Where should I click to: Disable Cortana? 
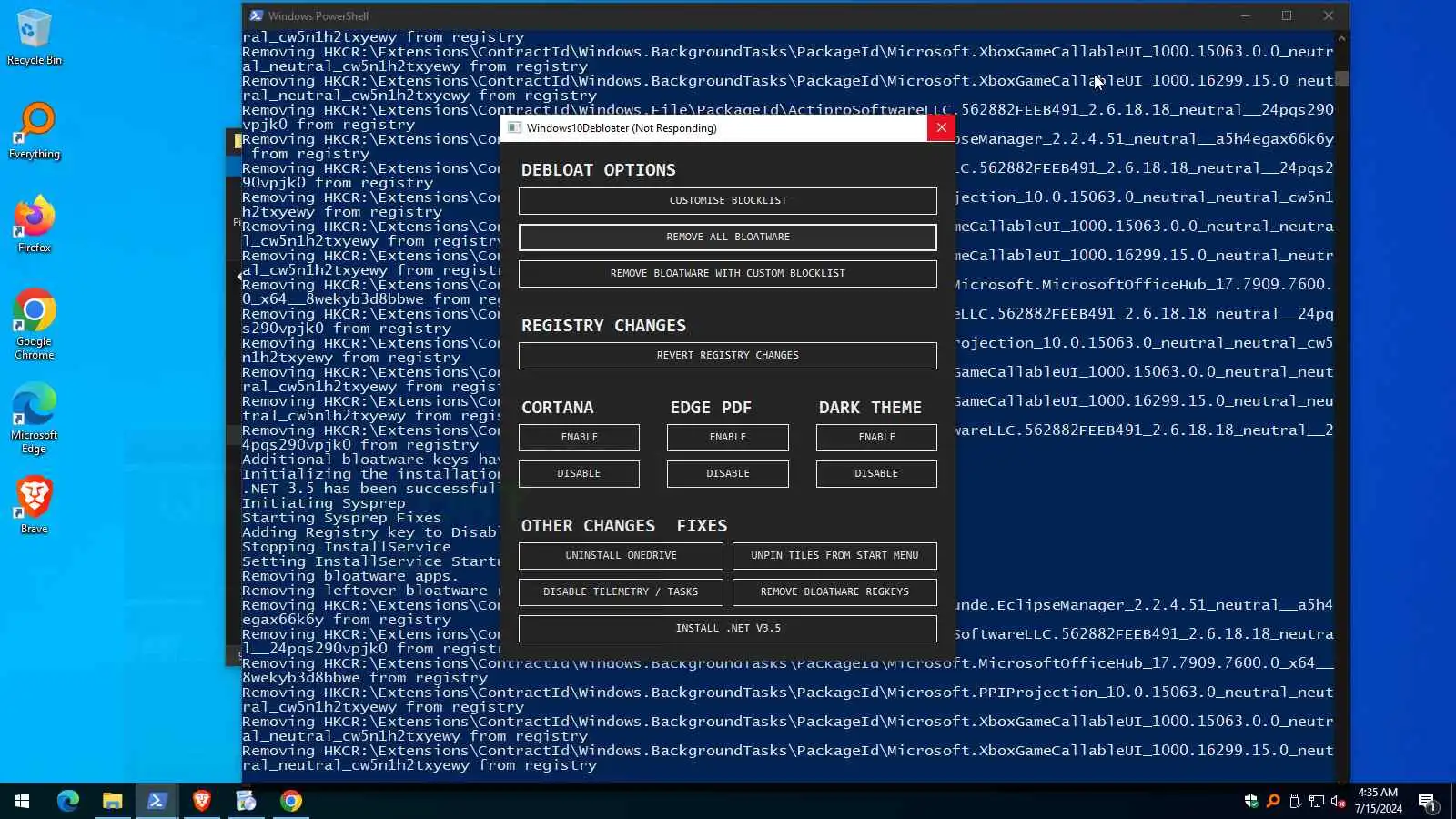579,473
